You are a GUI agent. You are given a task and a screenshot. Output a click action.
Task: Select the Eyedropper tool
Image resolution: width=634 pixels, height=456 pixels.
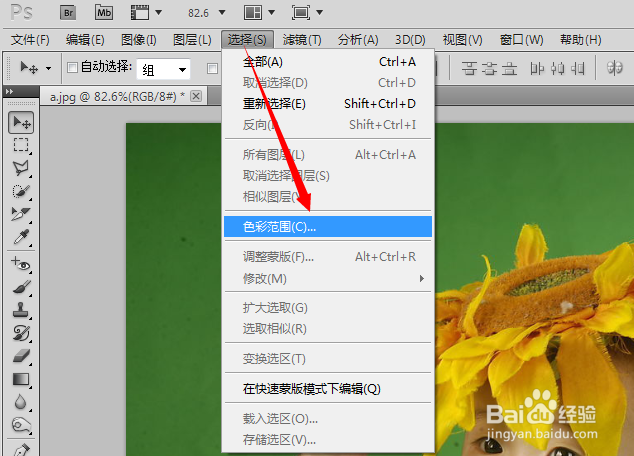click(21, 237)
